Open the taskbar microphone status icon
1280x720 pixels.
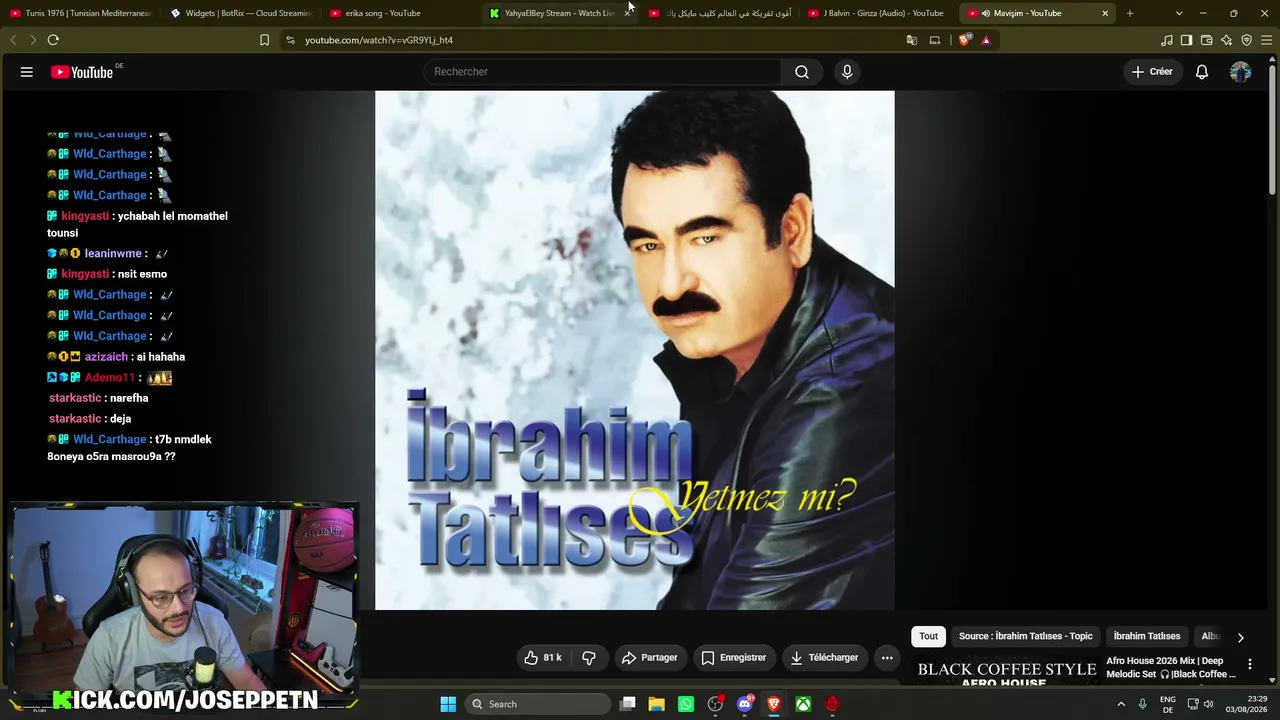tap(1142, 704)
